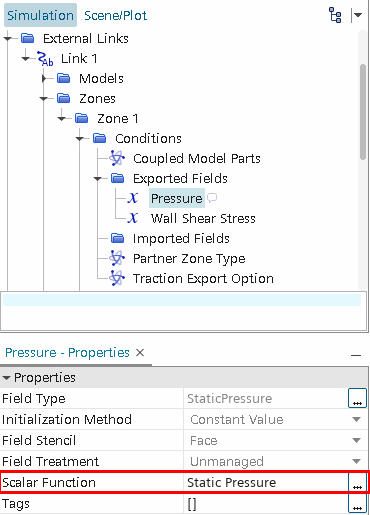Switch to the Scene/Plot tab
The width and height of the screenshot is (370, 515).
115,15
